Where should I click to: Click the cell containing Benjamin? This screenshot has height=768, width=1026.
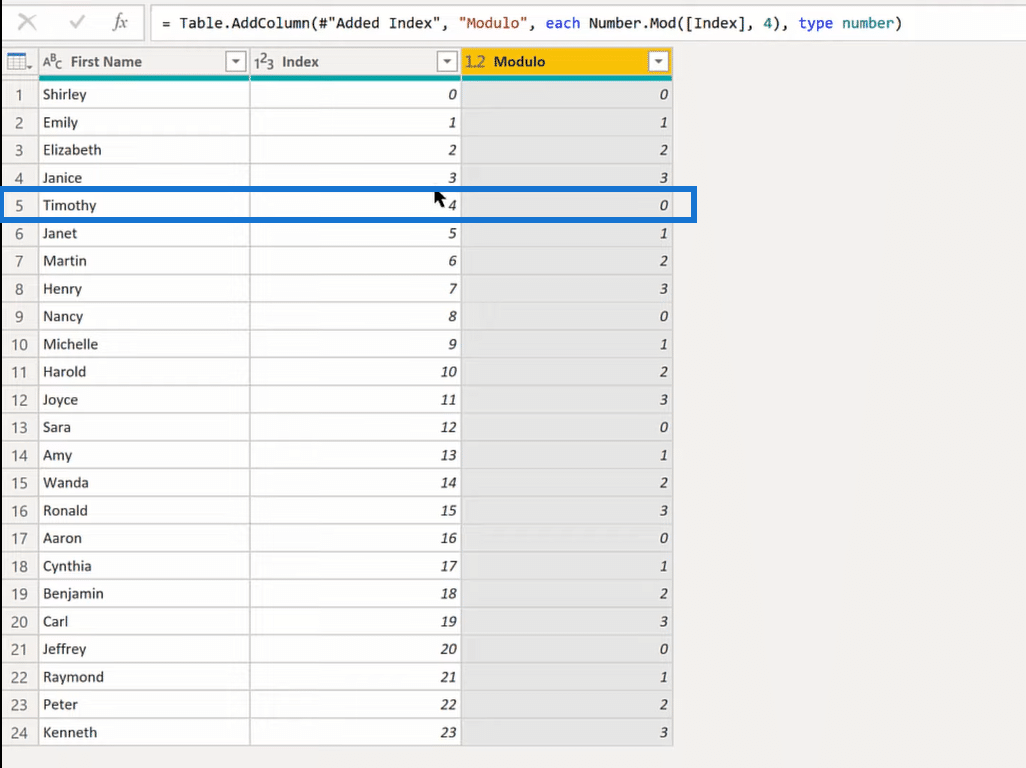(x=144, y=594)
